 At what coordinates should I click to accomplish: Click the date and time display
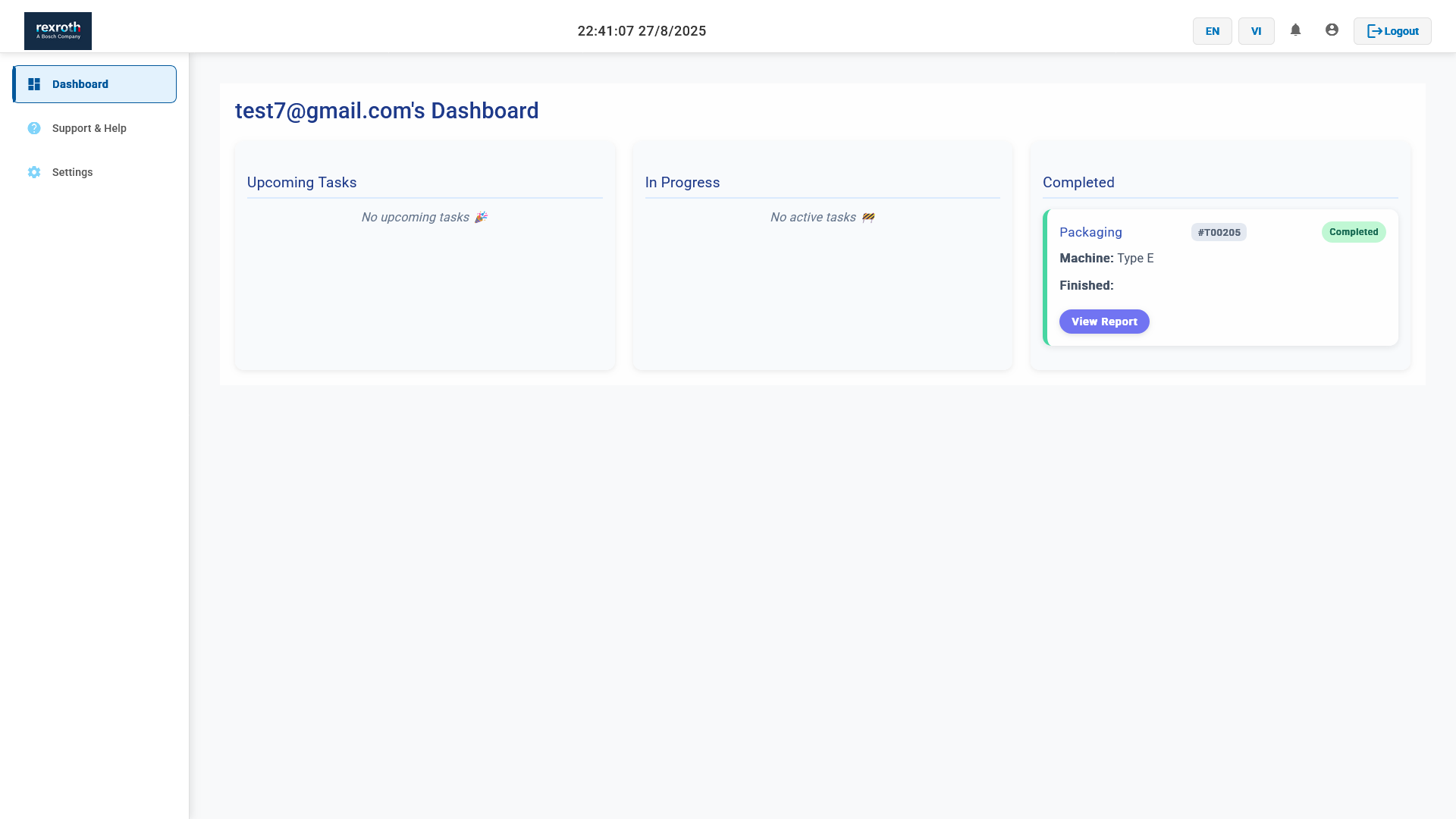pos(642,31)
